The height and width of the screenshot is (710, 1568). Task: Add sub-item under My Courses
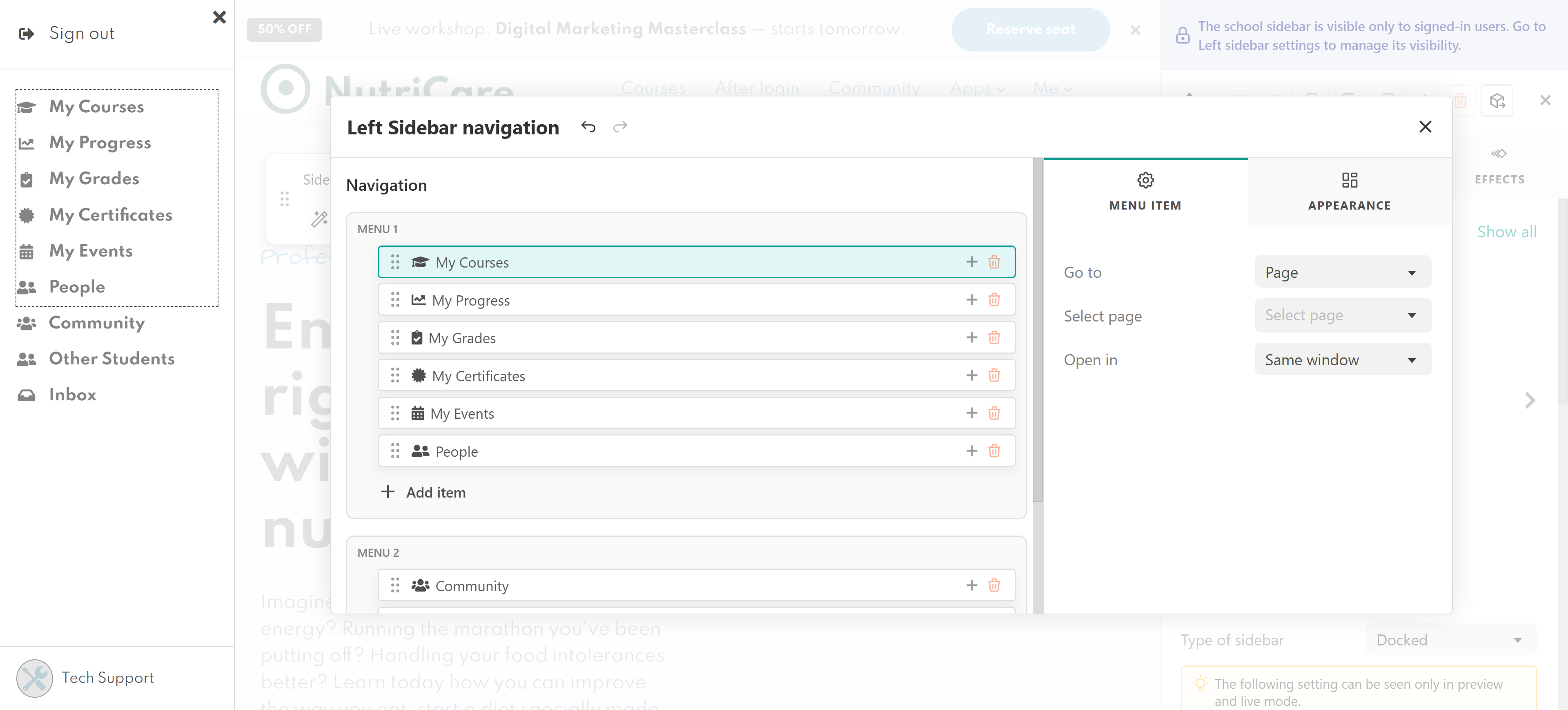tap(971, 262)
